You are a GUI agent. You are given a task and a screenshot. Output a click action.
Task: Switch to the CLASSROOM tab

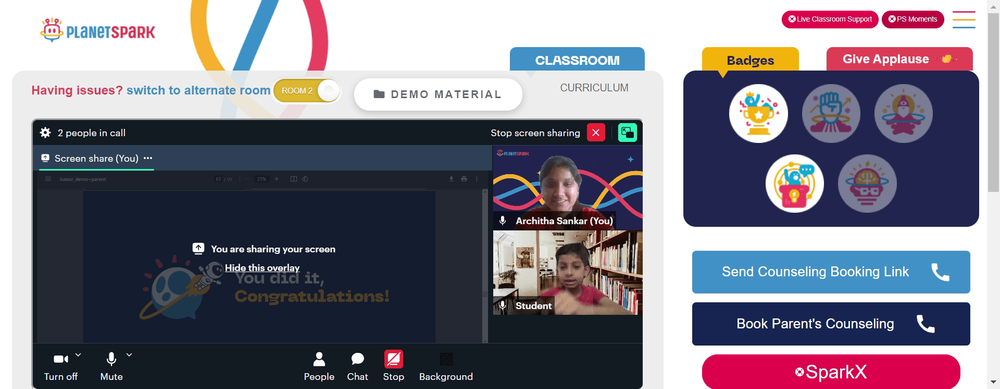coord(577,60)
